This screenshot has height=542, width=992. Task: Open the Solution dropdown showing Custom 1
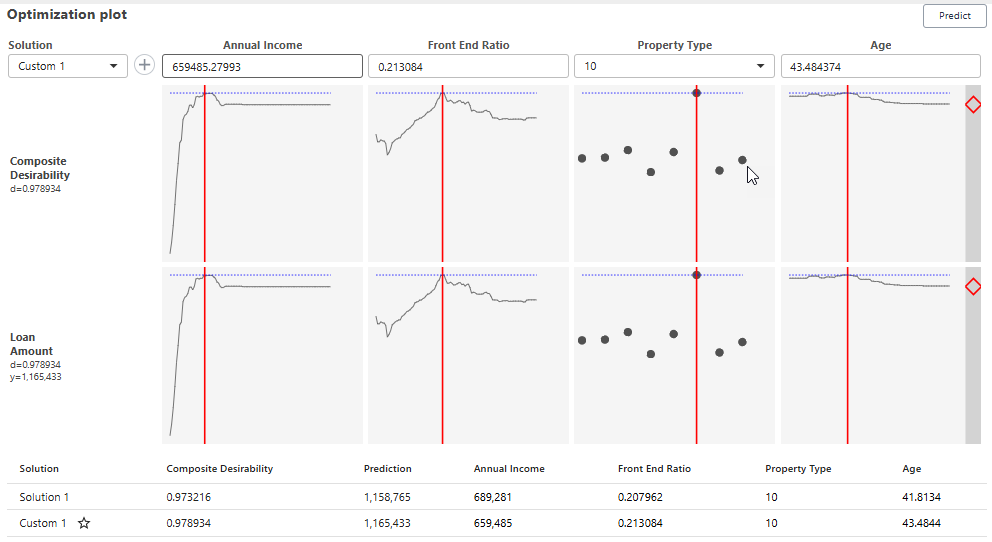pyautogui.click(x=68, y=66)
